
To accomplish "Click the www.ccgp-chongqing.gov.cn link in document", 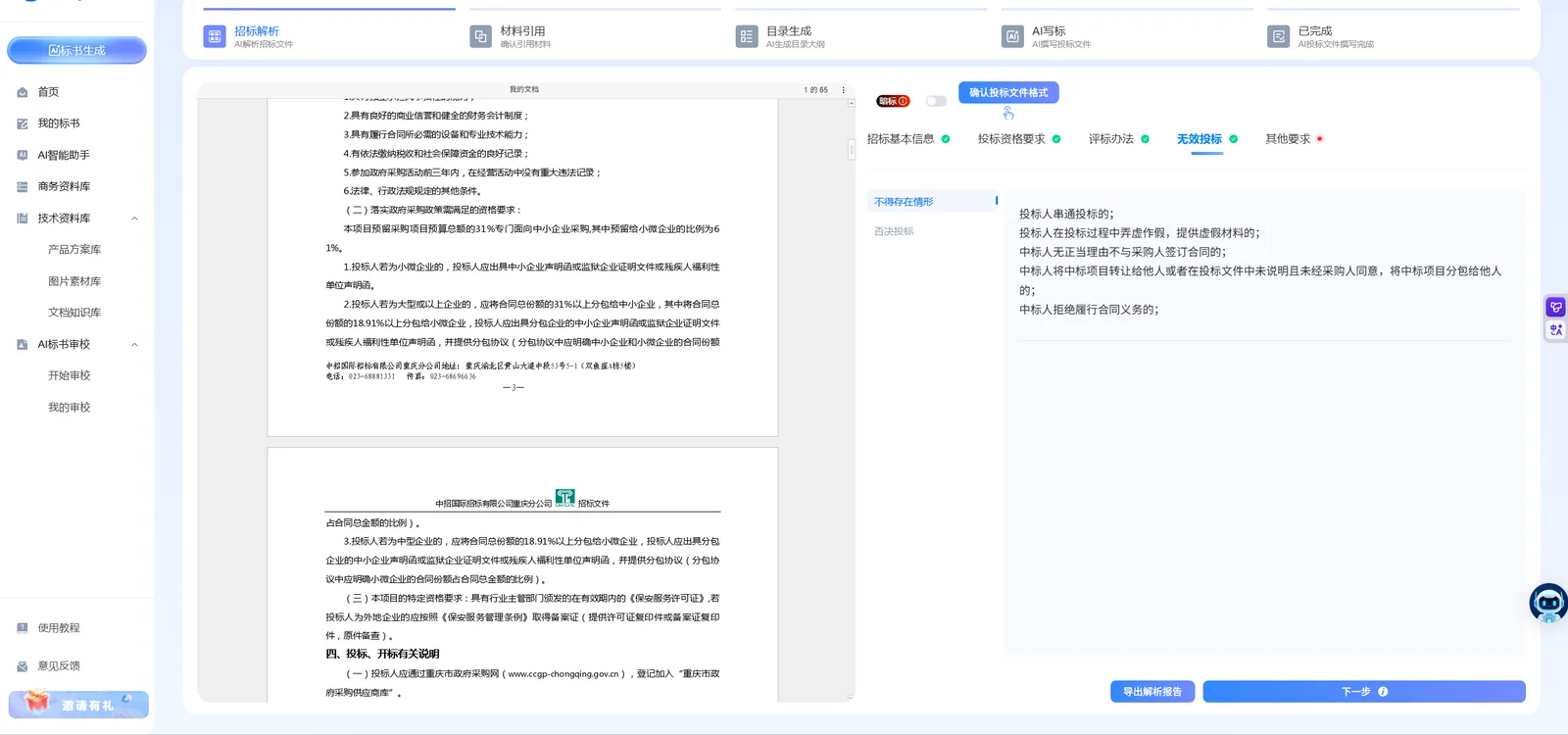I will [x=563, y=674].
